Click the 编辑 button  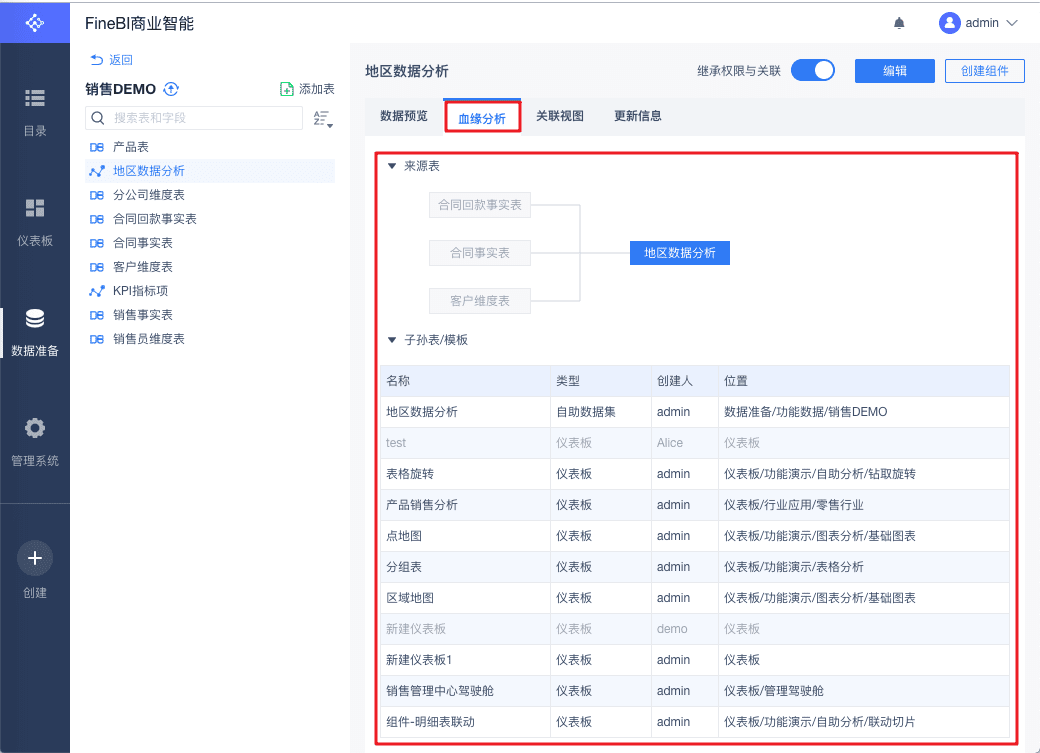click(x=894, y=71)
